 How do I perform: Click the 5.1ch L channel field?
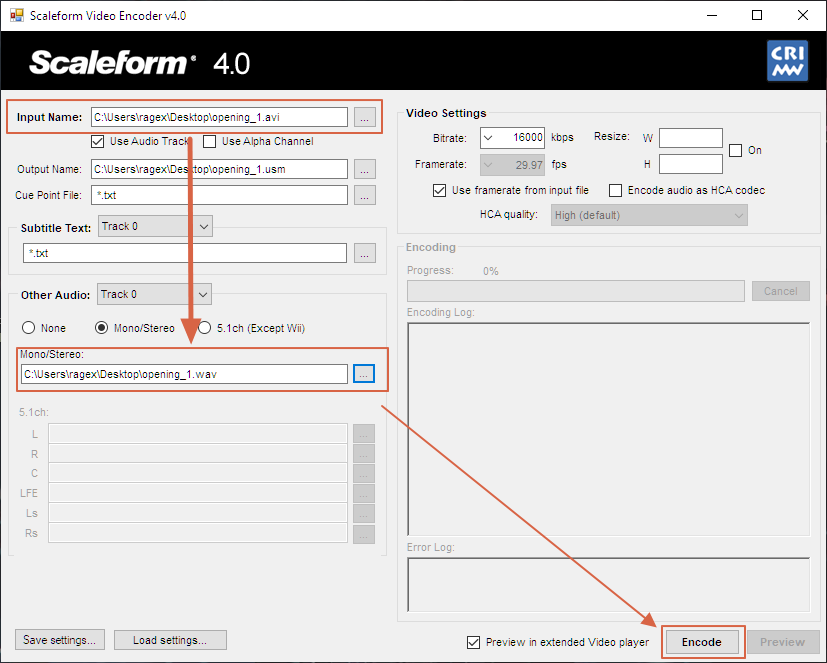pos(198,434)
